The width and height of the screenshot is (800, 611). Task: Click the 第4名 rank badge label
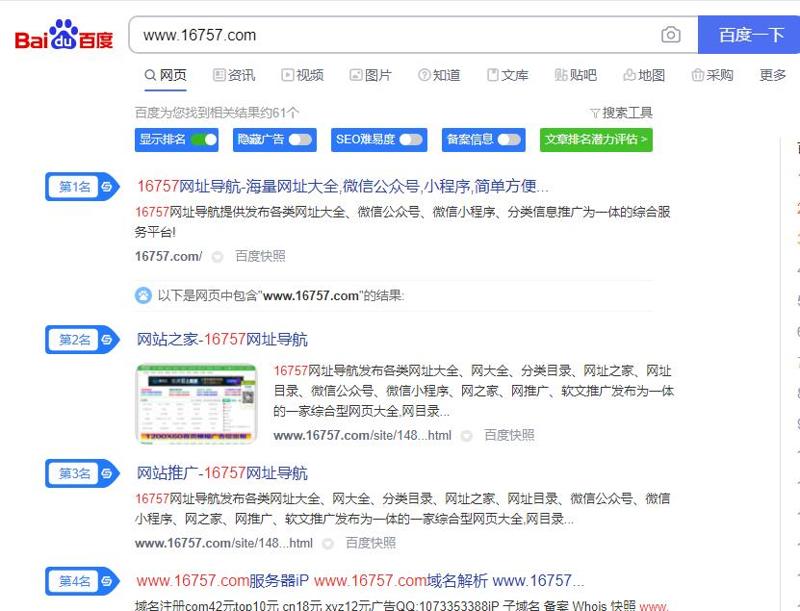click(x=74, y=581)
